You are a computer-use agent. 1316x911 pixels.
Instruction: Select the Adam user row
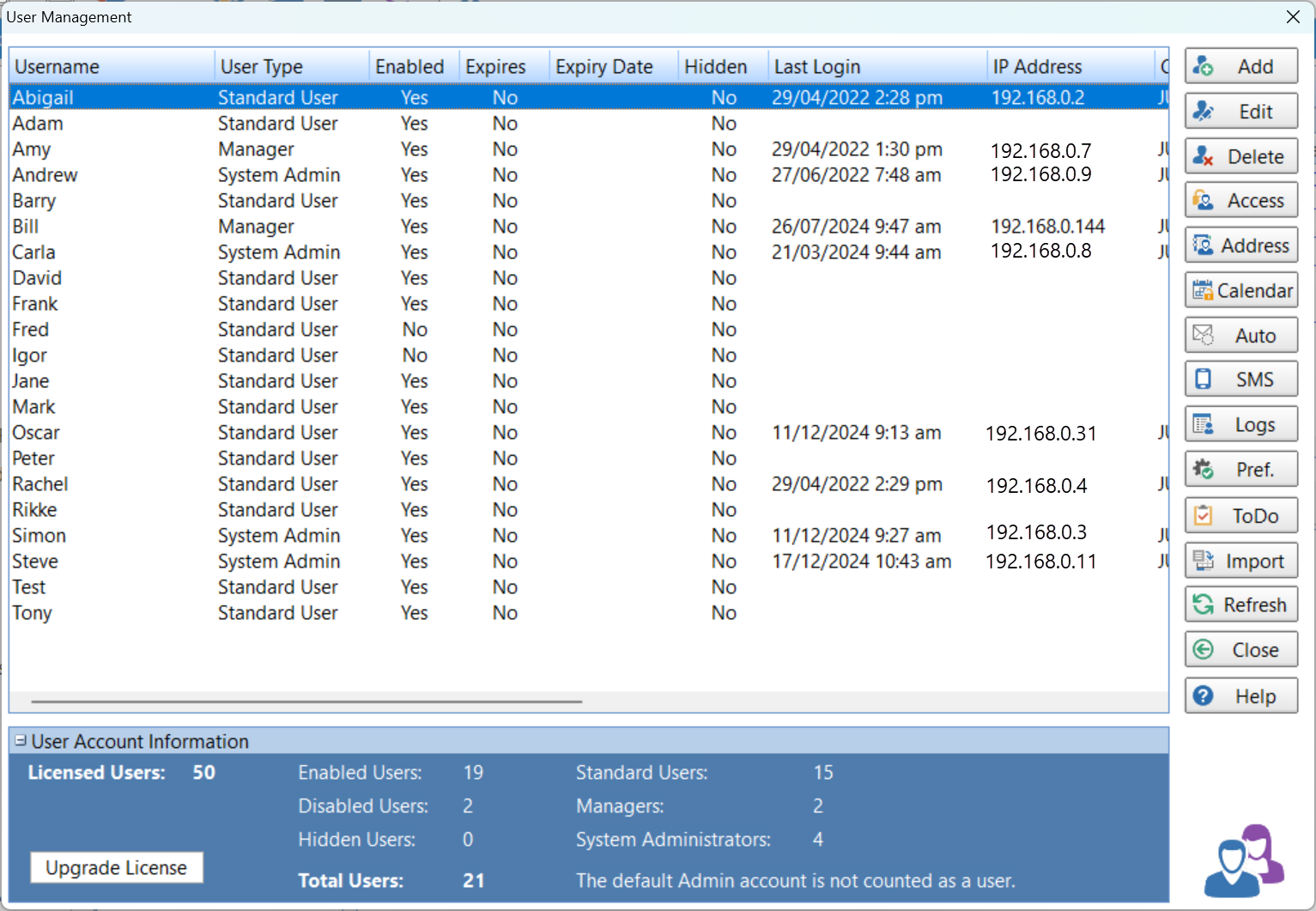pos(589,123)
